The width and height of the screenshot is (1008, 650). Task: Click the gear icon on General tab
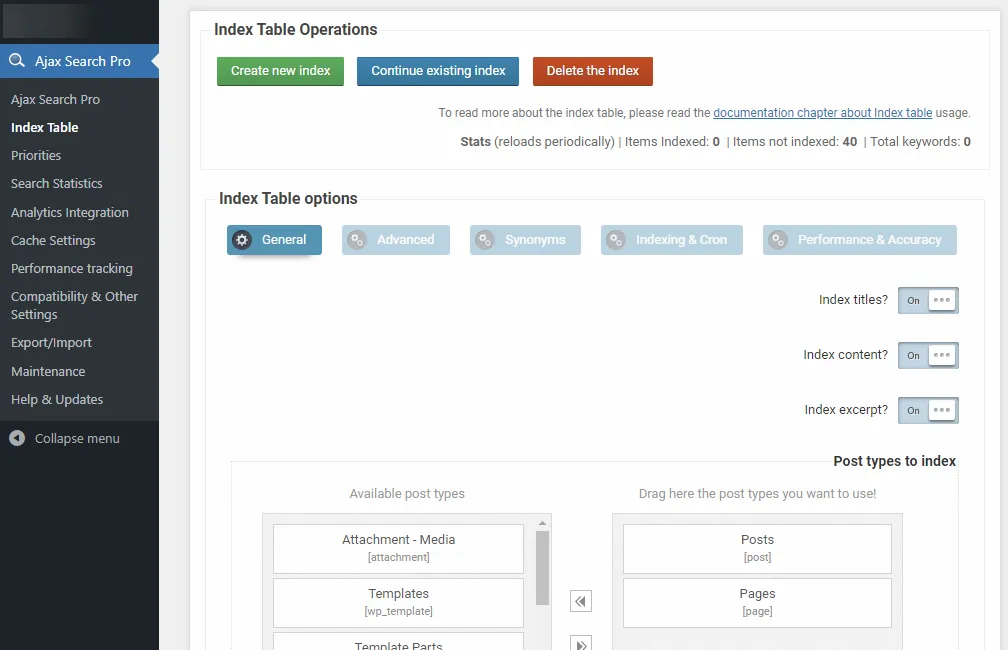[x=242, y=240]
